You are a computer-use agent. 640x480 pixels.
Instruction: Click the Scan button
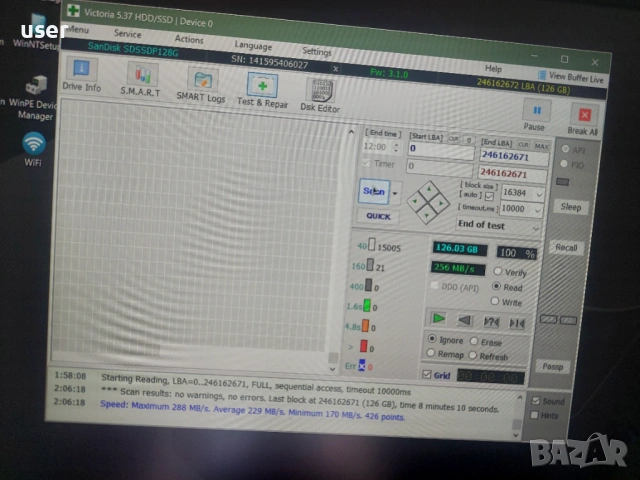click(x=374, y=191)
